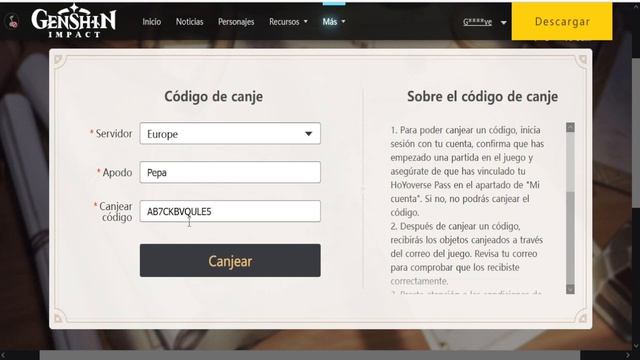Image resolution: width=640 pixels, height=360 pixels.
Task: Click the info panel scroll up arrow
Action: click(x=570, y=127)
